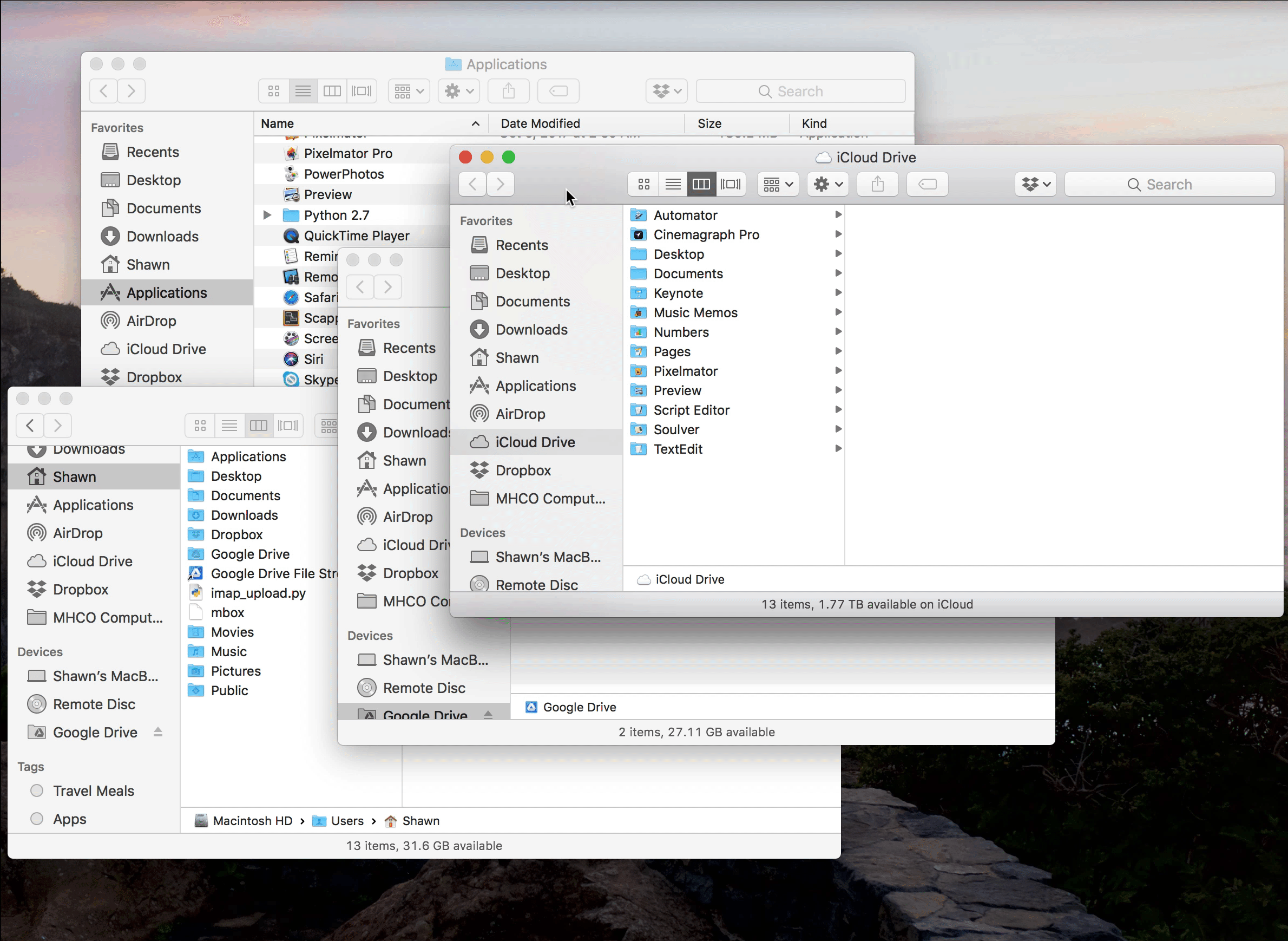The width and height of the screenshot is (1288, 941).
Task: Expand Automator folder arrow in iCloud Drive
Action: tap(838, 215)
